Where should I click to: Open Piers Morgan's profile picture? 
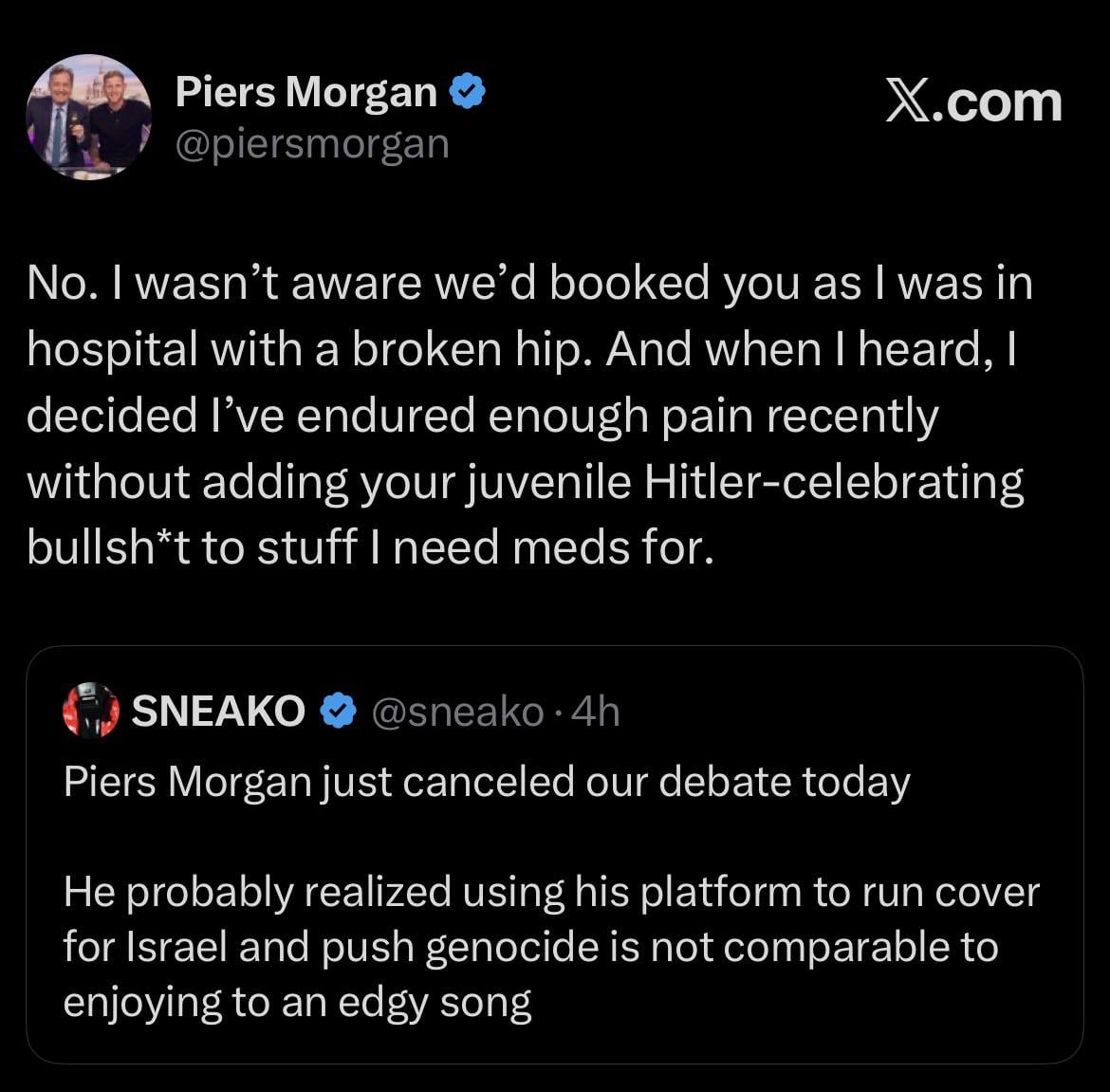click(87, 118)
